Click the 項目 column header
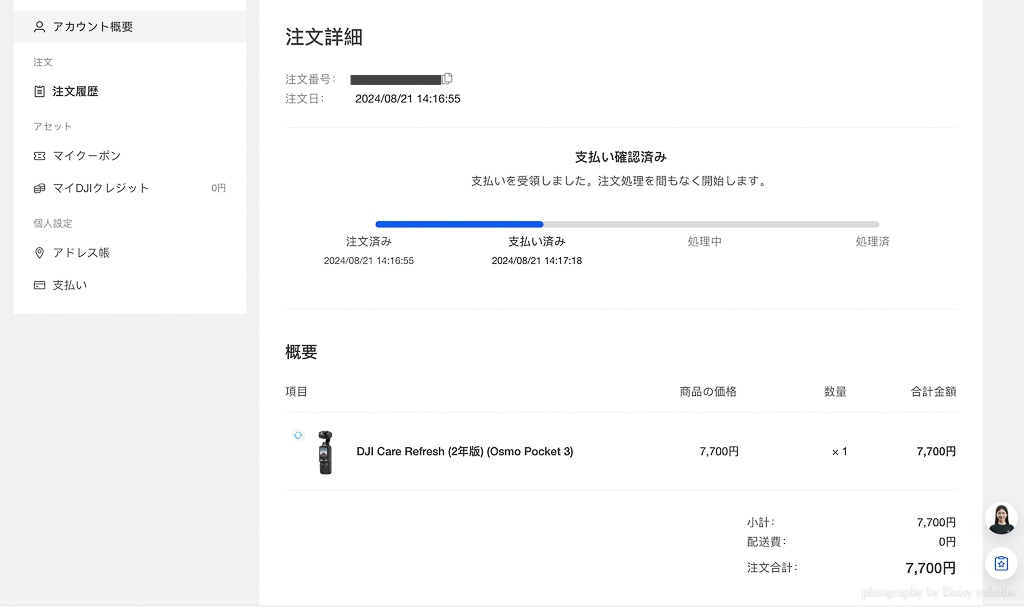Viewport: 1024px width, 607px height. (296, 392)
